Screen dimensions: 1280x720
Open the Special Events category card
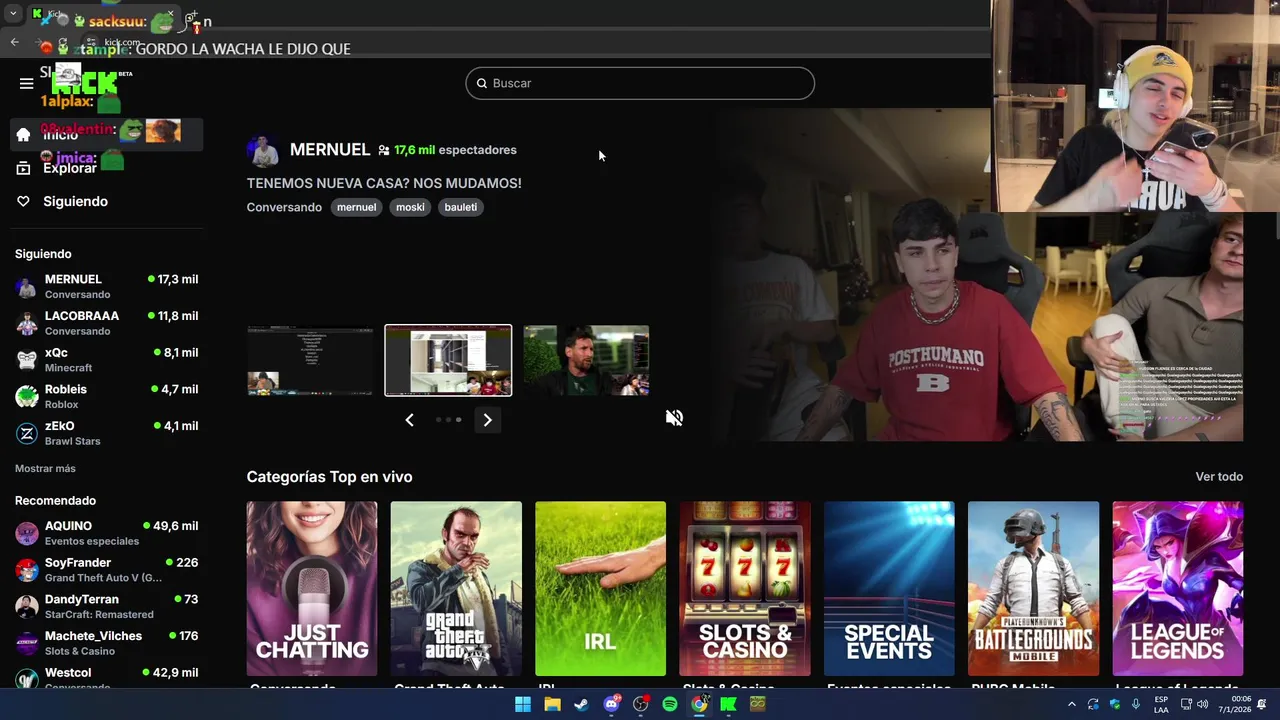pos(889,588)
